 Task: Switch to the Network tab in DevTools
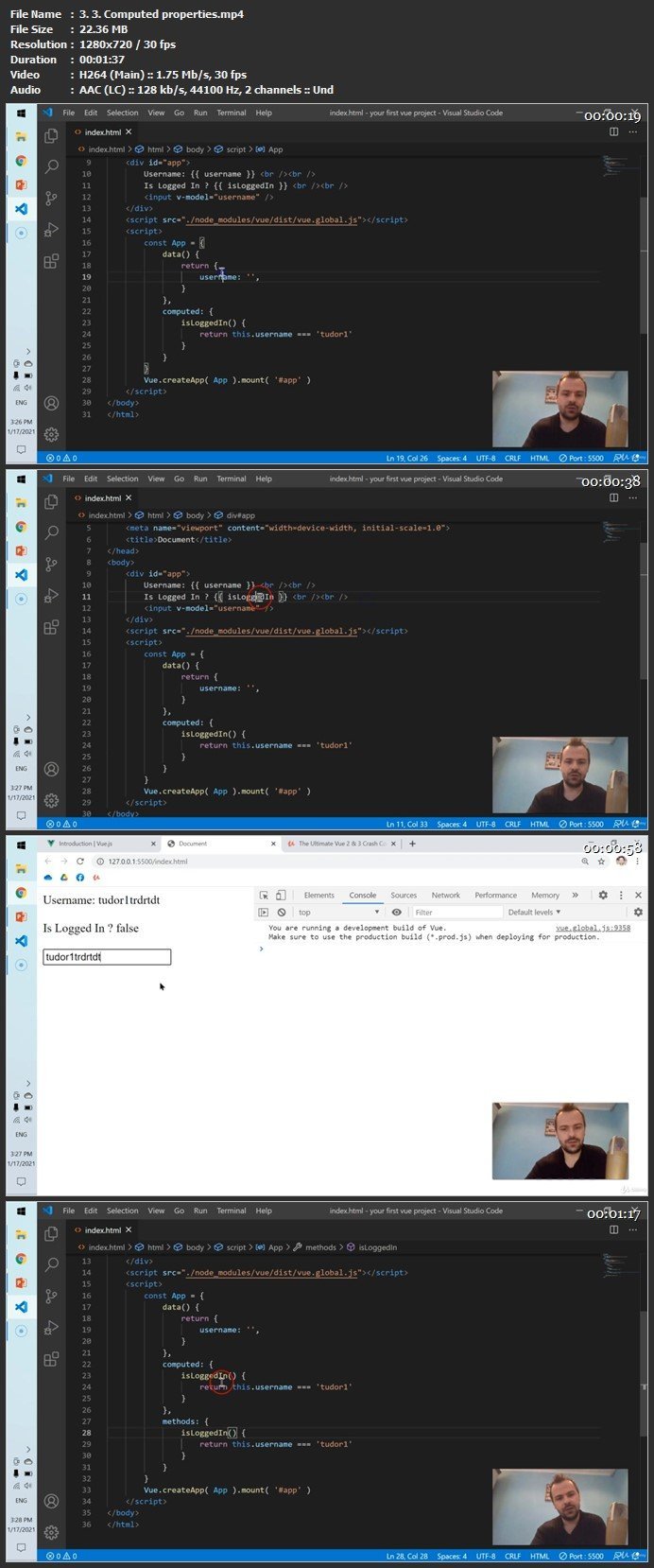(446, 895)
